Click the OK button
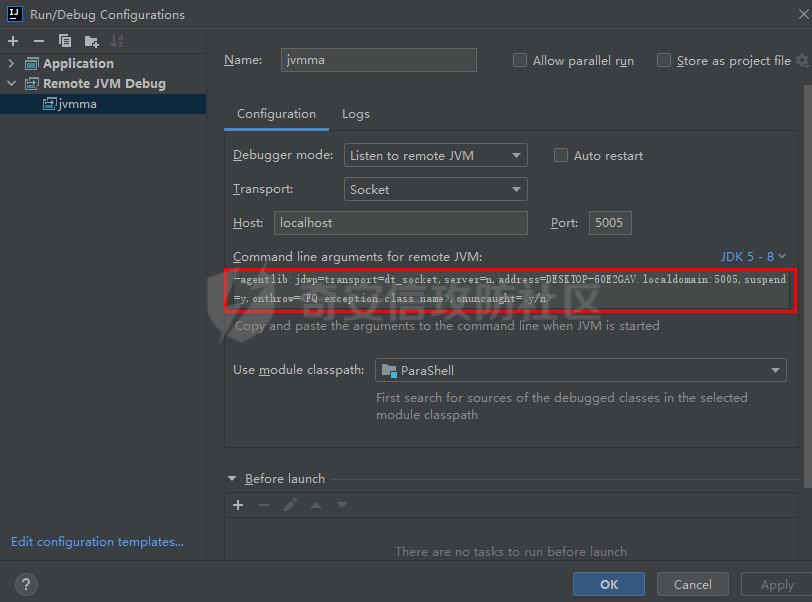This screenshot has height=602, width=812. click(608, 585)
